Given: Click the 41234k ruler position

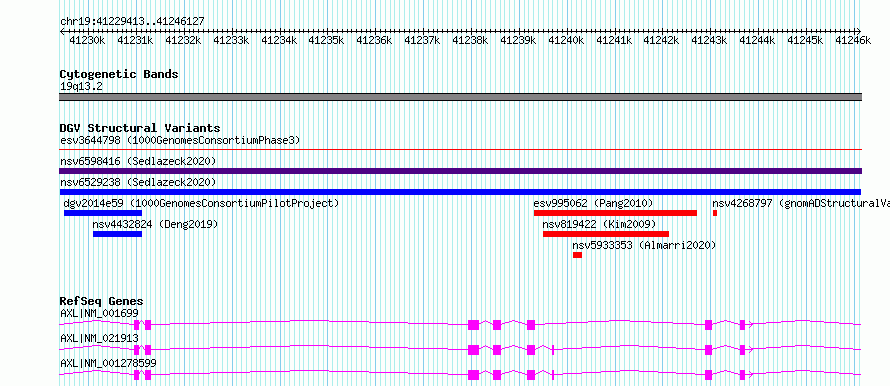Looking at the screenshot, I should coord(279,40).
